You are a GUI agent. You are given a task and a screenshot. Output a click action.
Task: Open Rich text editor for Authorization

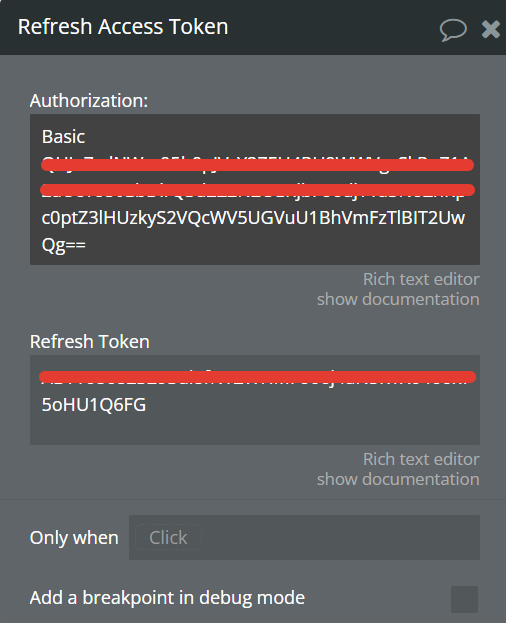(x=421, y=279)
